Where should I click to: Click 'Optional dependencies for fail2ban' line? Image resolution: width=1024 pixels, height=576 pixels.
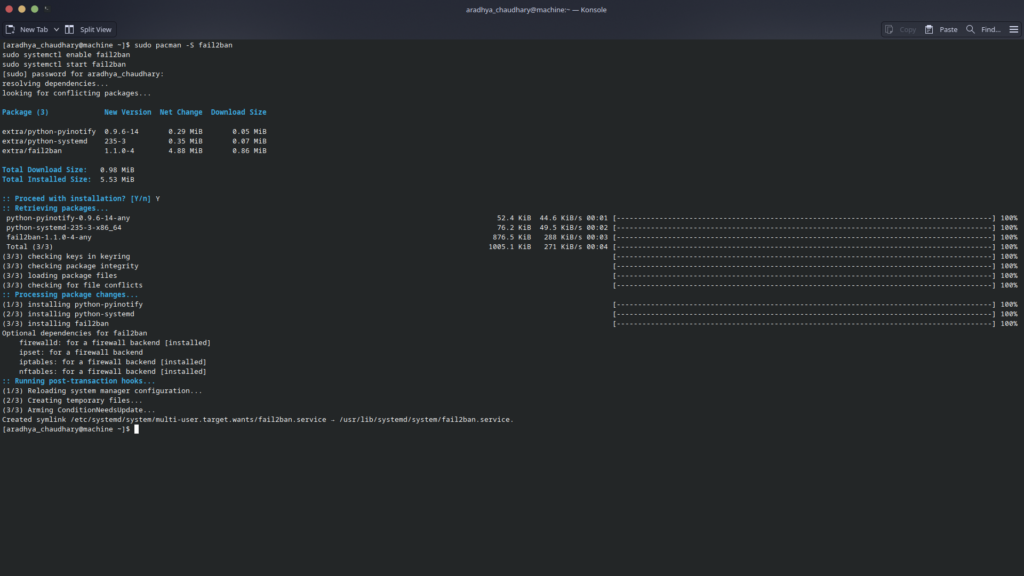(74, 333)
